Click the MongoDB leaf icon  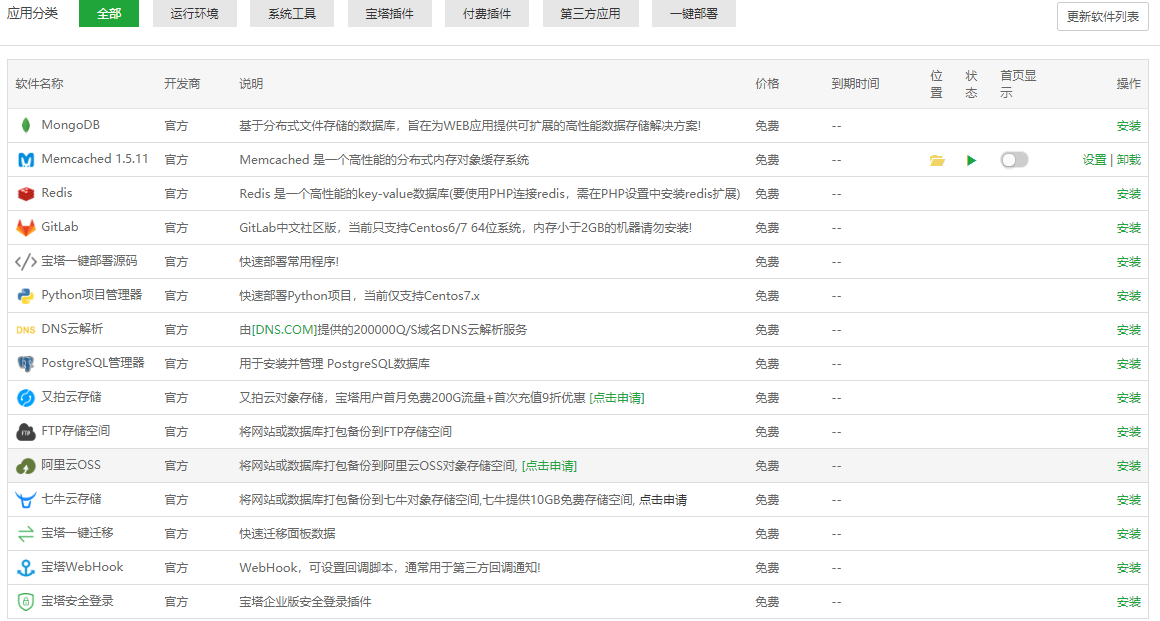[x=26, y=125]
